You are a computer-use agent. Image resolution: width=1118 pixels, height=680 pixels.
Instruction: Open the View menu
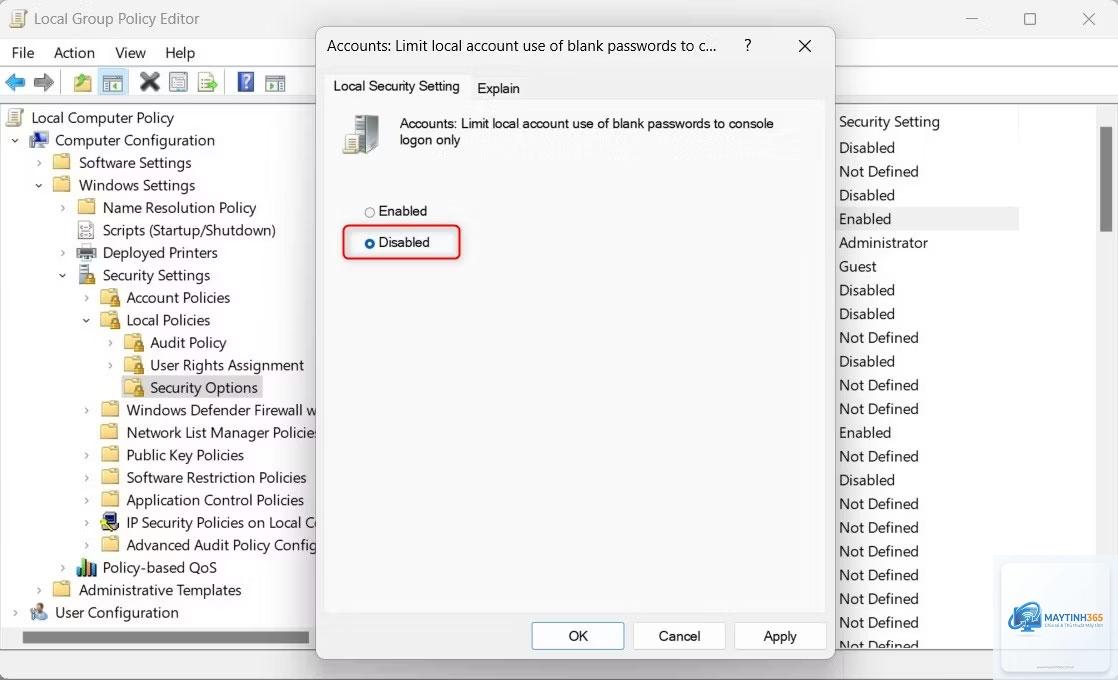[130, 53]
